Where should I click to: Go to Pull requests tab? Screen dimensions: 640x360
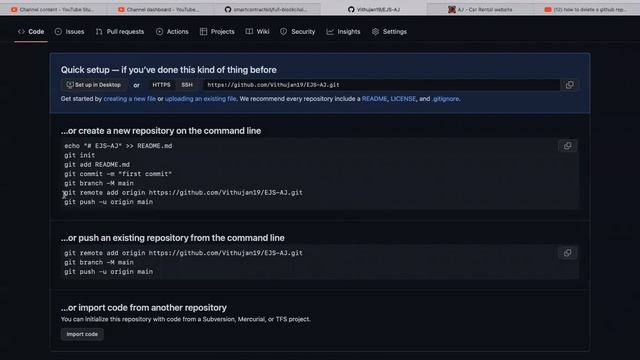coord(120,31)
